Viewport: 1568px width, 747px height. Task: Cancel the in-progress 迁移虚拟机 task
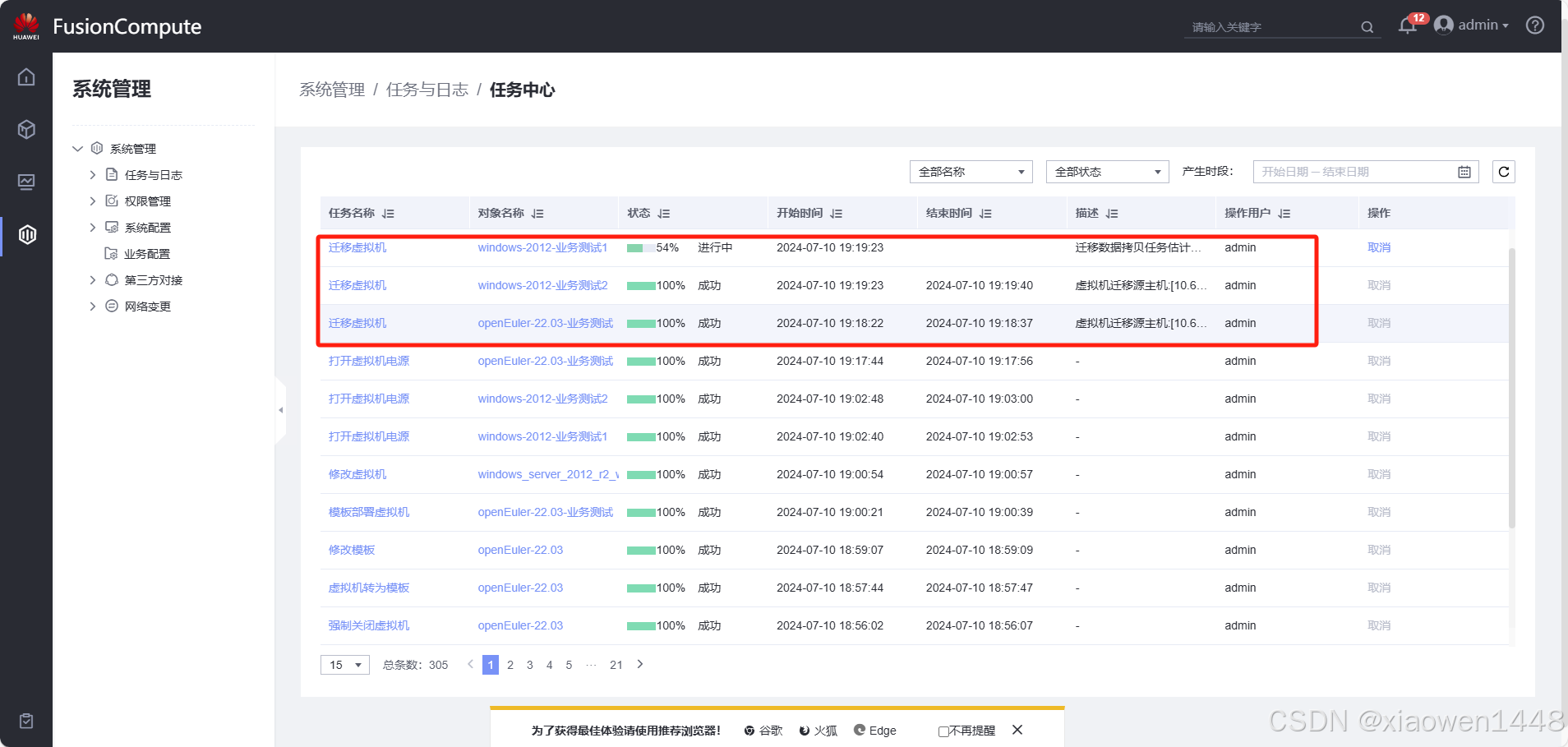click(x=1379, y=247)
